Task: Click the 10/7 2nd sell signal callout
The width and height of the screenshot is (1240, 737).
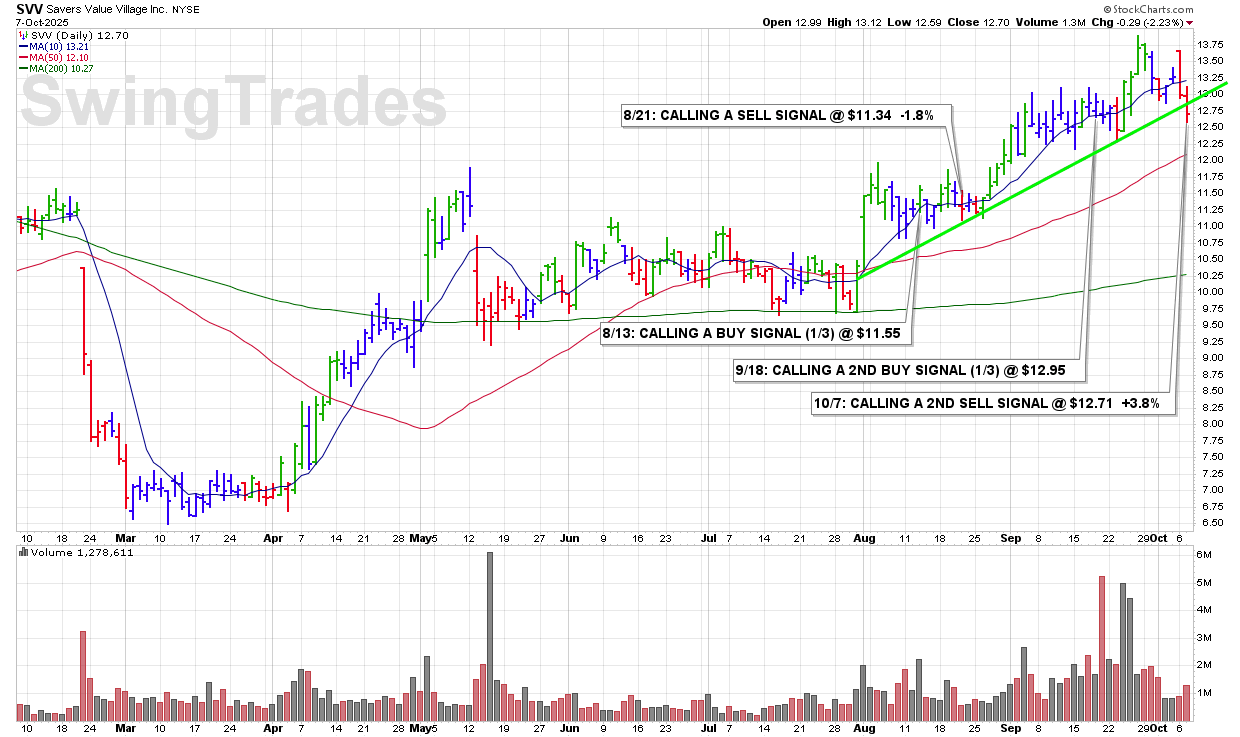Action: tap(990, 404)
